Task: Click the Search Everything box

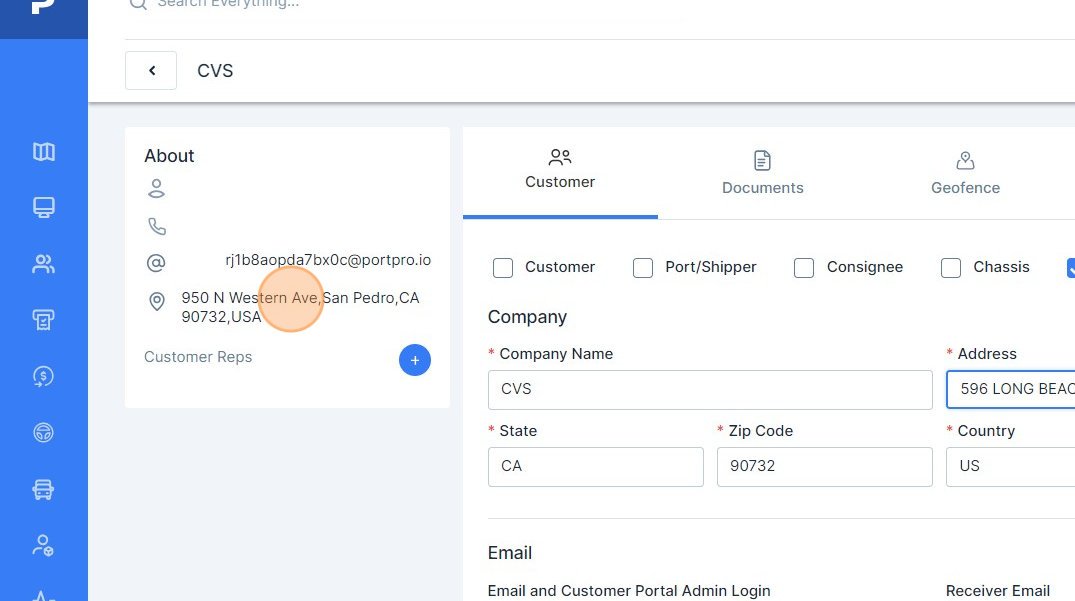Action: pos(228,4)
